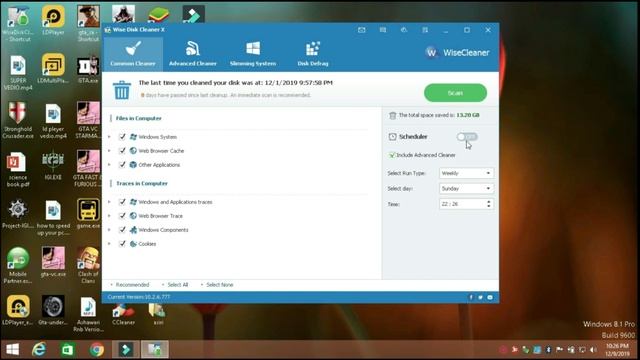Open Clash of Clans desktop icon
This screenshot has height=360, width=640.
(x=88, y=265)
